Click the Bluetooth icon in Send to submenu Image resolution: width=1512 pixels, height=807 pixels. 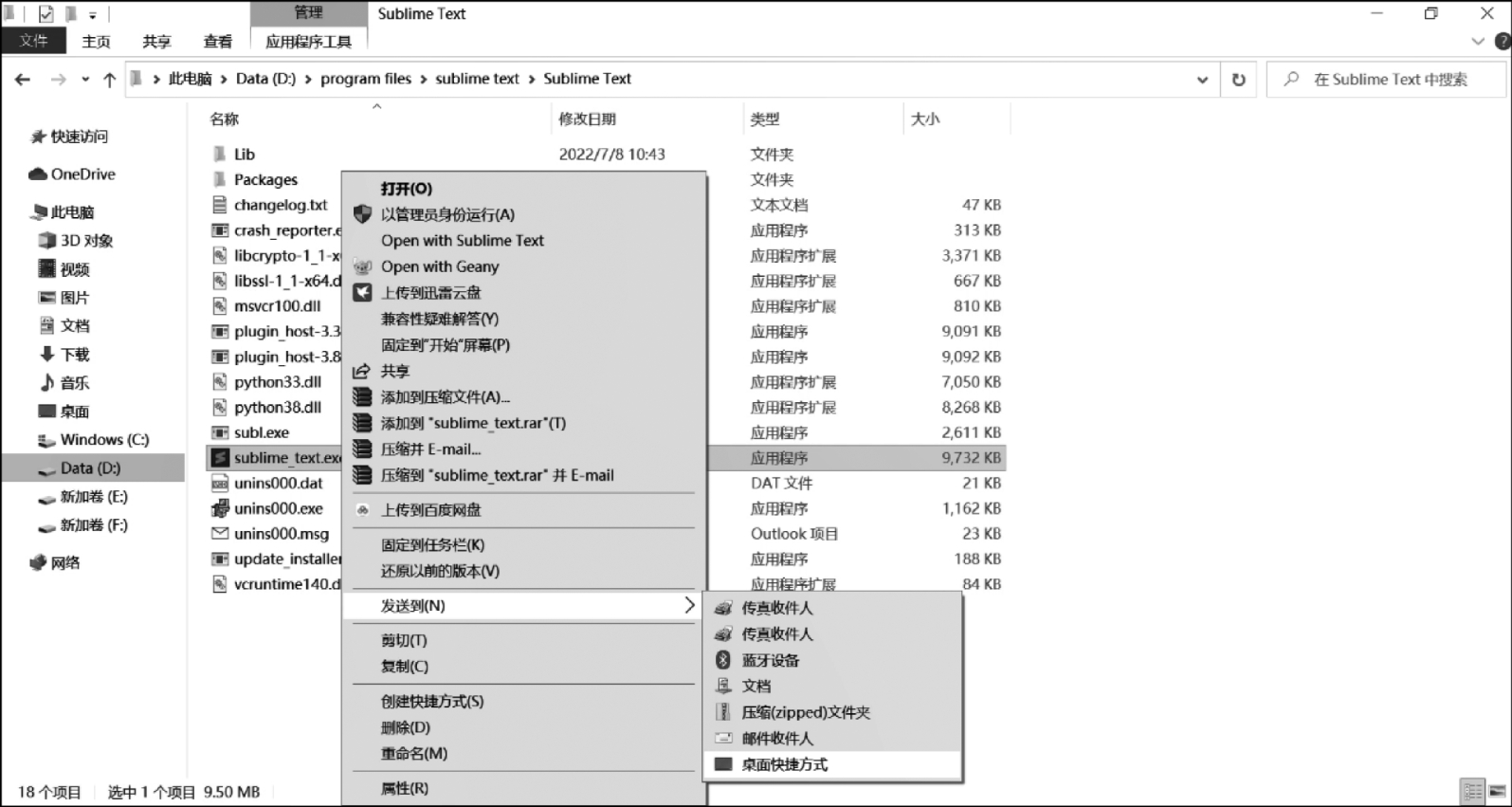tap(723, 660)
